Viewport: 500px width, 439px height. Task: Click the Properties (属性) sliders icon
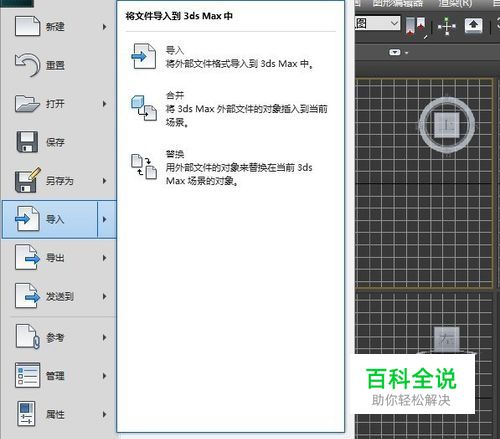click(x=26, y=414)
